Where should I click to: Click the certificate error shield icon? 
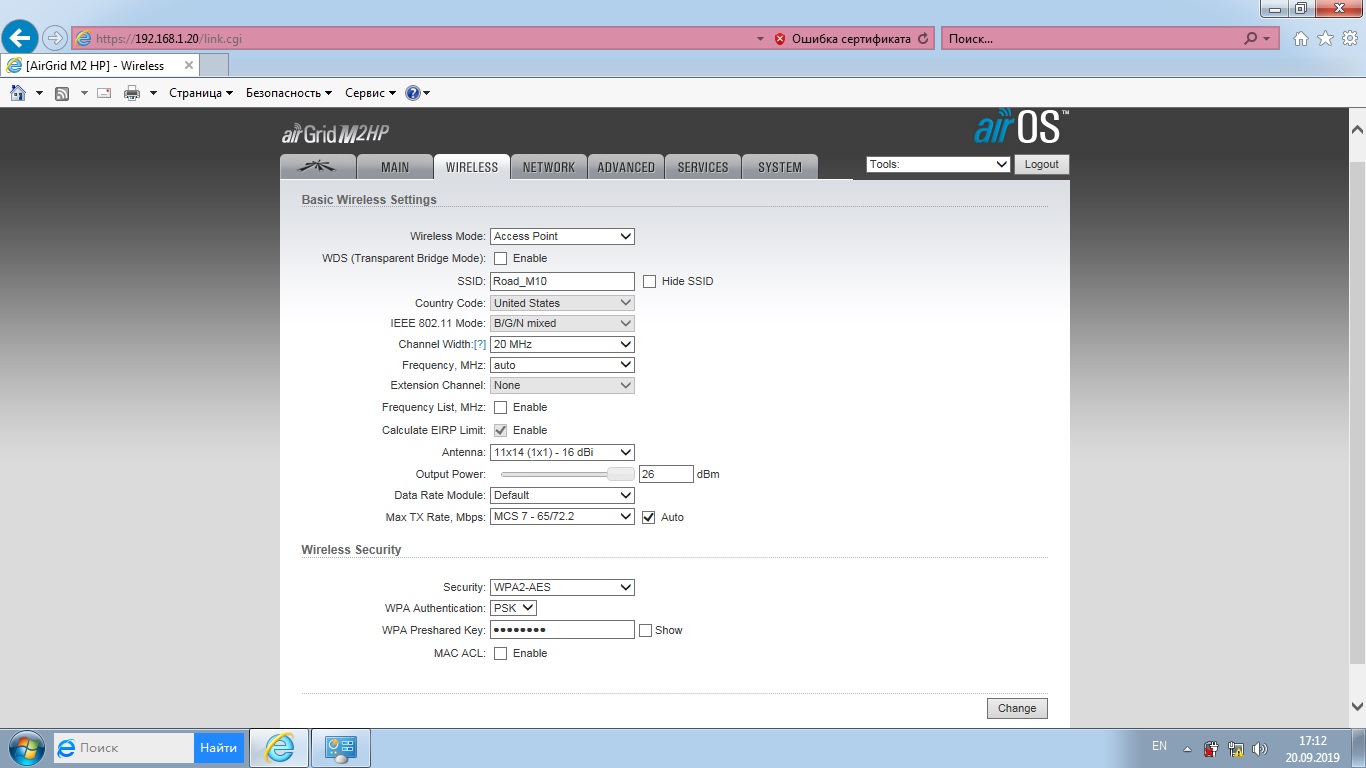(780, 39)
